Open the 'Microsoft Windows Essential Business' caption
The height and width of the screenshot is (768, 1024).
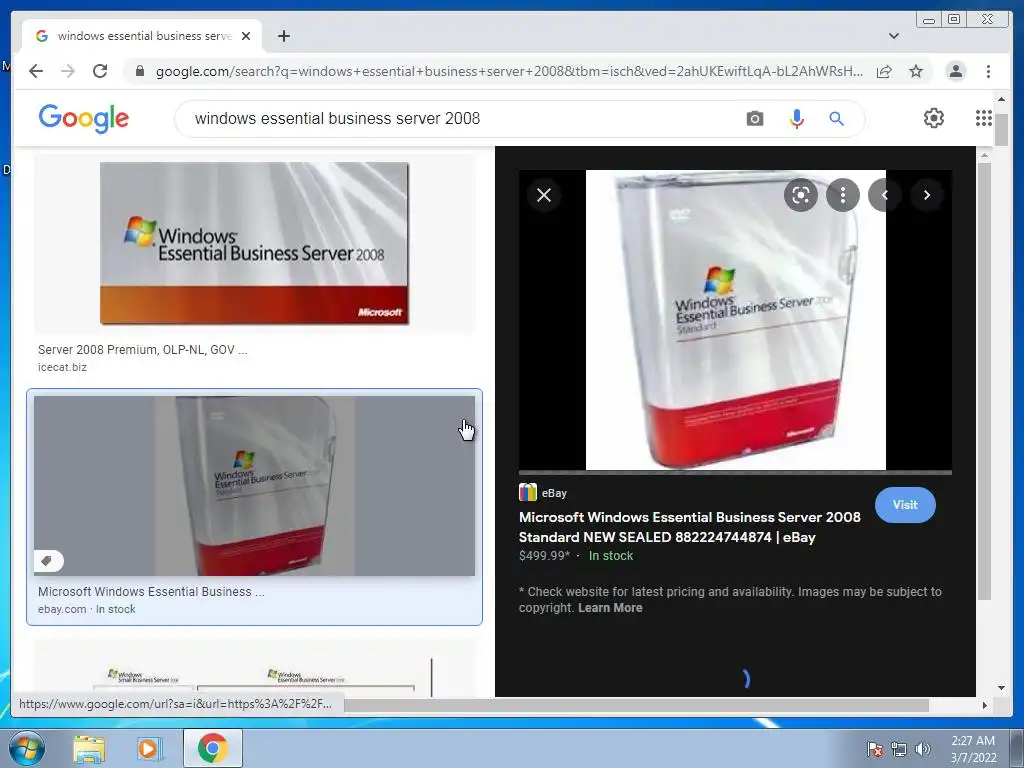coord(151,592)
